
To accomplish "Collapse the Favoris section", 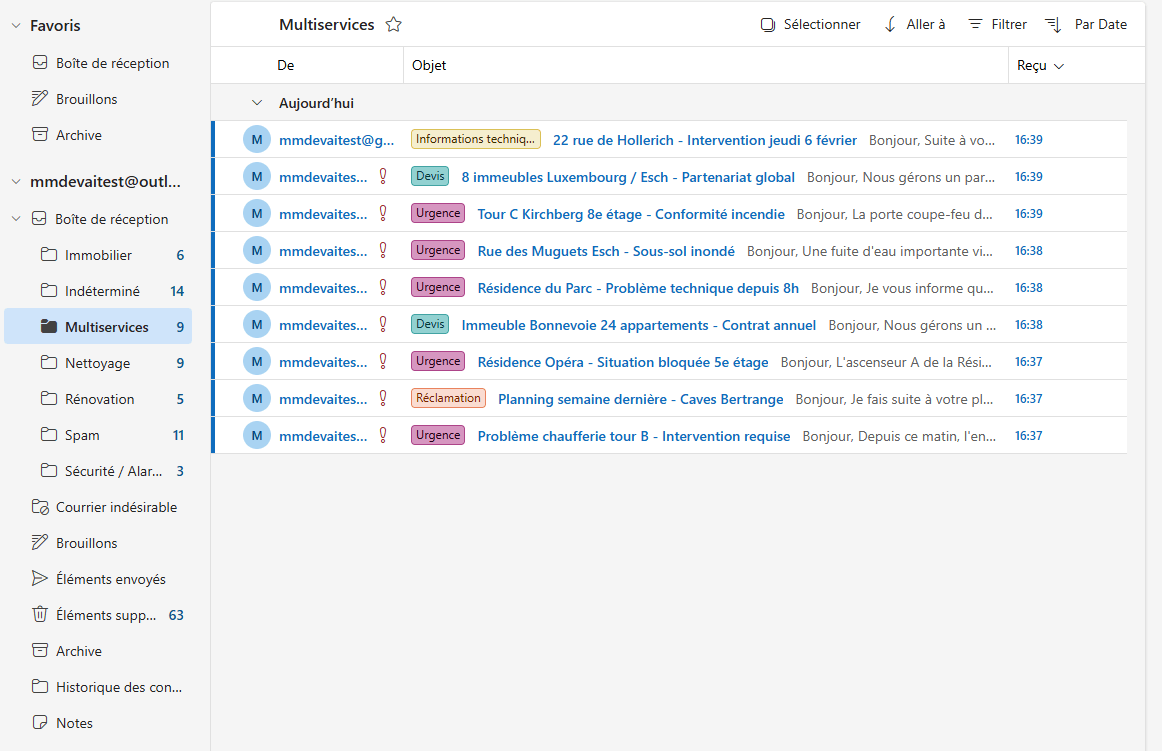I will pos(14,24).
